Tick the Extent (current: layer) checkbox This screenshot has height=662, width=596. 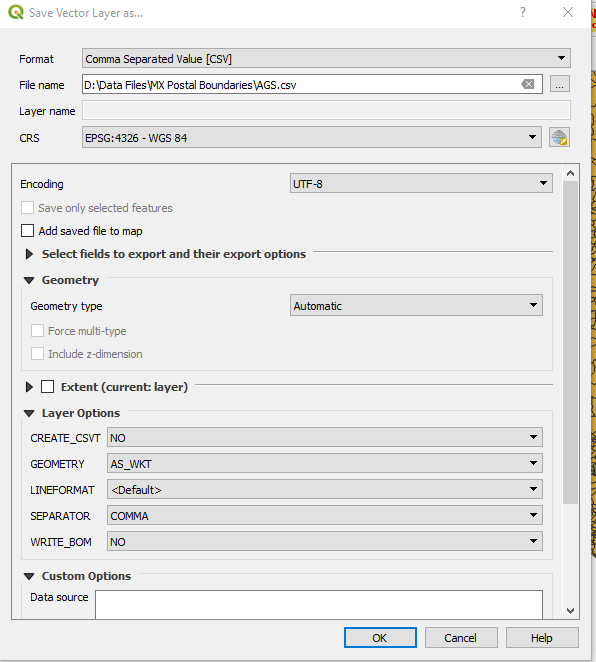47,386
